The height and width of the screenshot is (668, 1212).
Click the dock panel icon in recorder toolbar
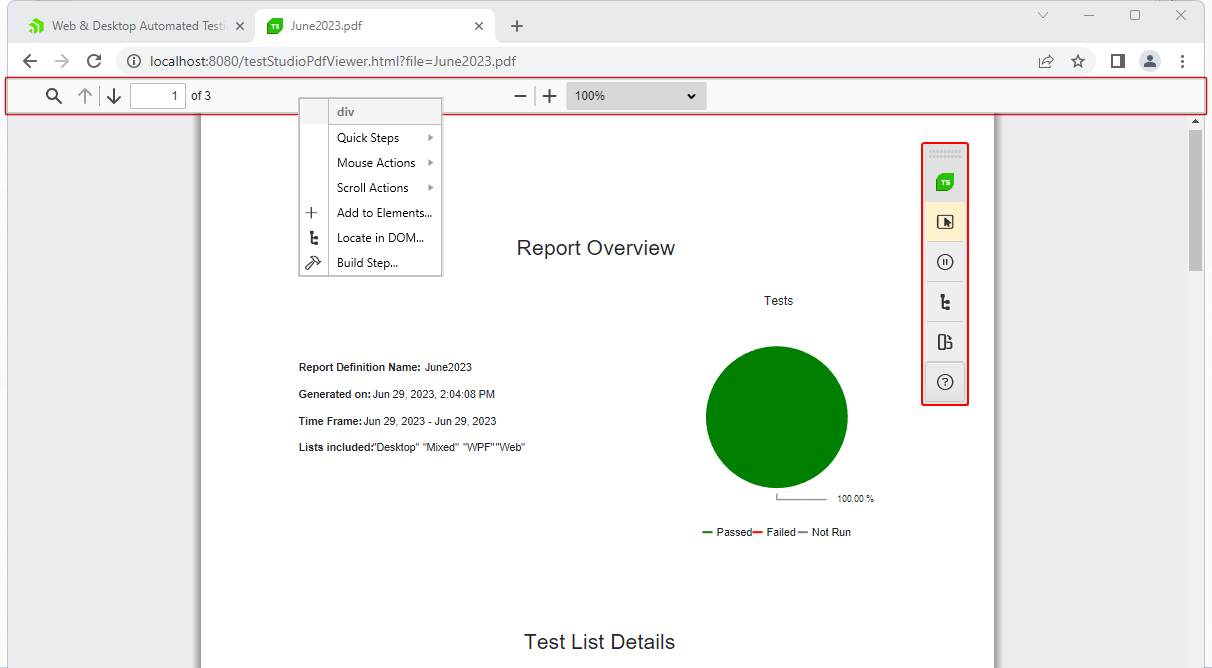tap(945, 342)
